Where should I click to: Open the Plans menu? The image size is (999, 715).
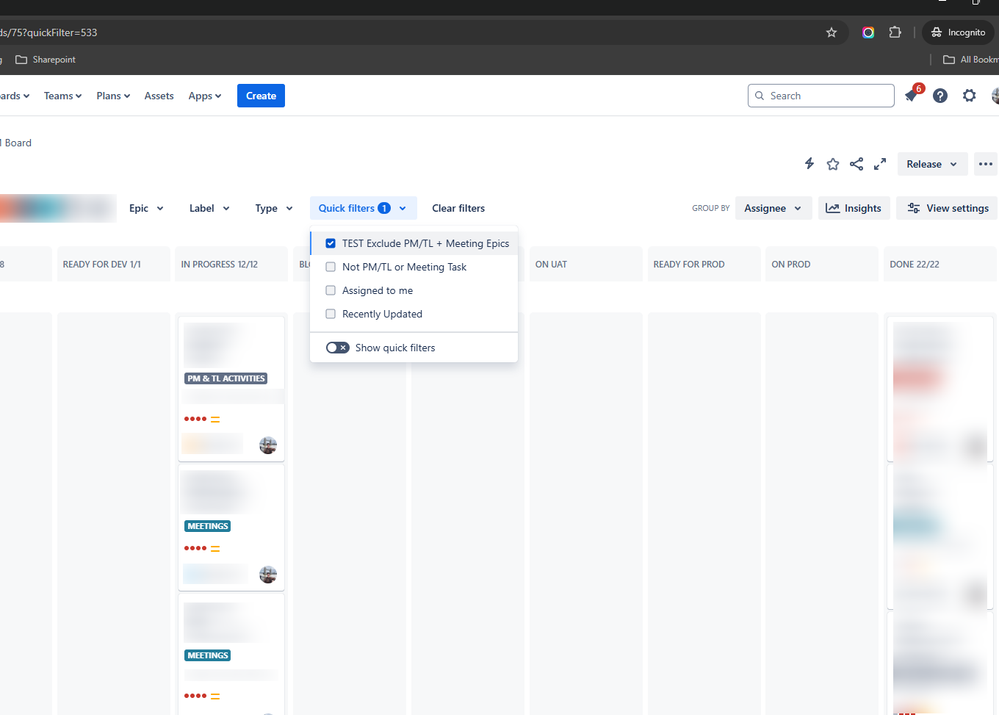113,96
